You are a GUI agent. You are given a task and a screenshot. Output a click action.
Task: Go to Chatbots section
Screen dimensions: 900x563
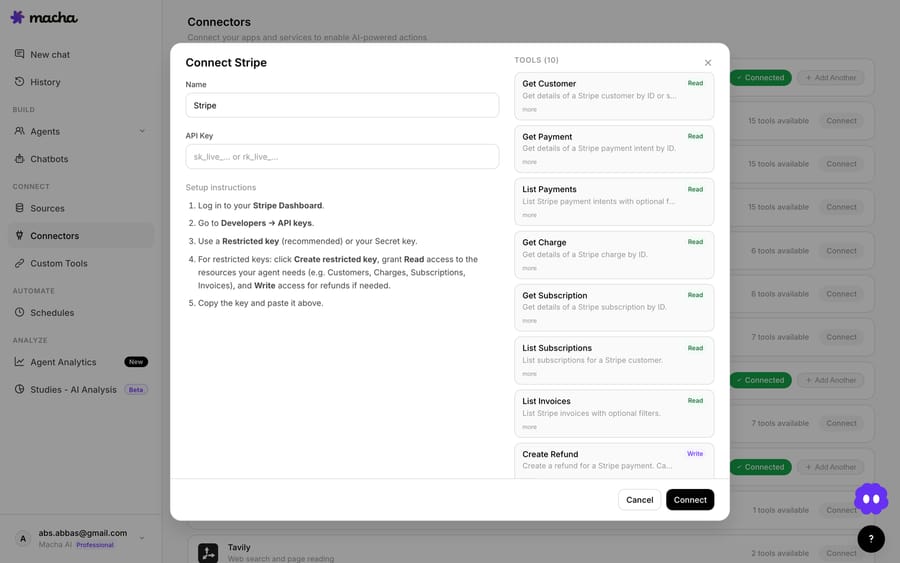coord(81,159)
